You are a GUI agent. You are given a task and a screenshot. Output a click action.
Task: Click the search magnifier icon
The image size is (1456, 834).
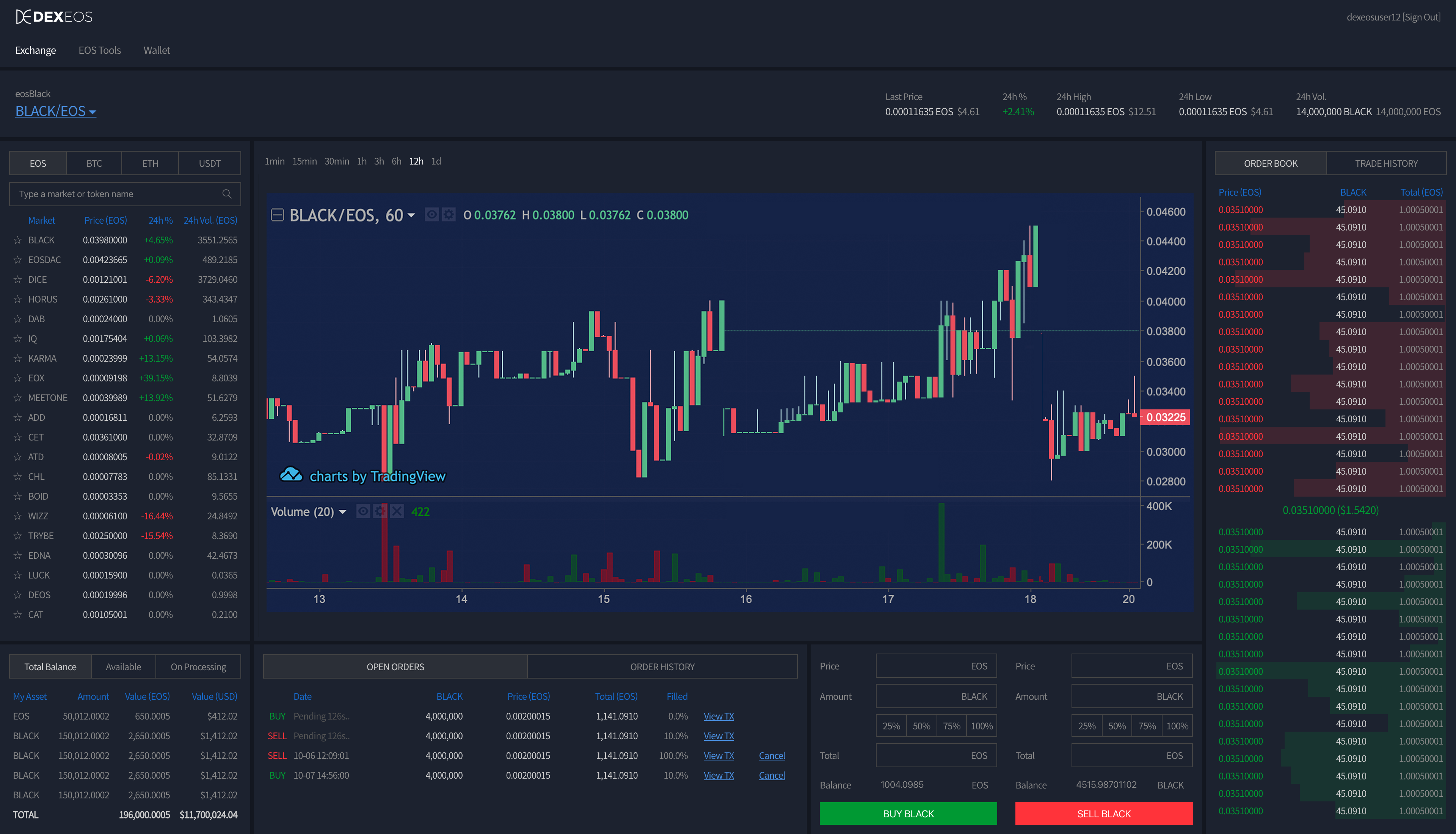[x=227, y=194]
